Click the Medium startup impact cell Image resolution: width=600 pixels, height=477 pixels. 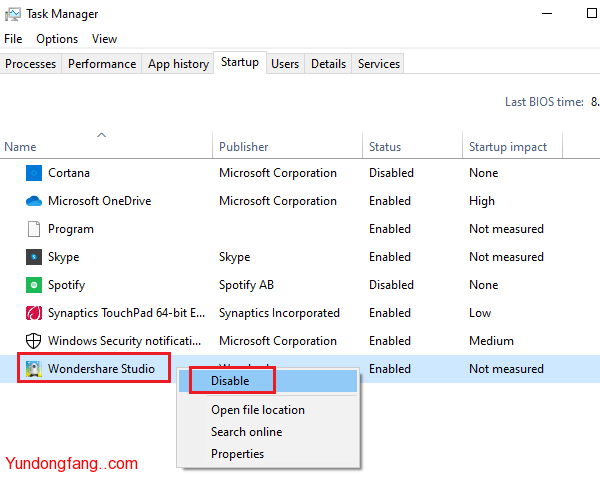(491, 341)
